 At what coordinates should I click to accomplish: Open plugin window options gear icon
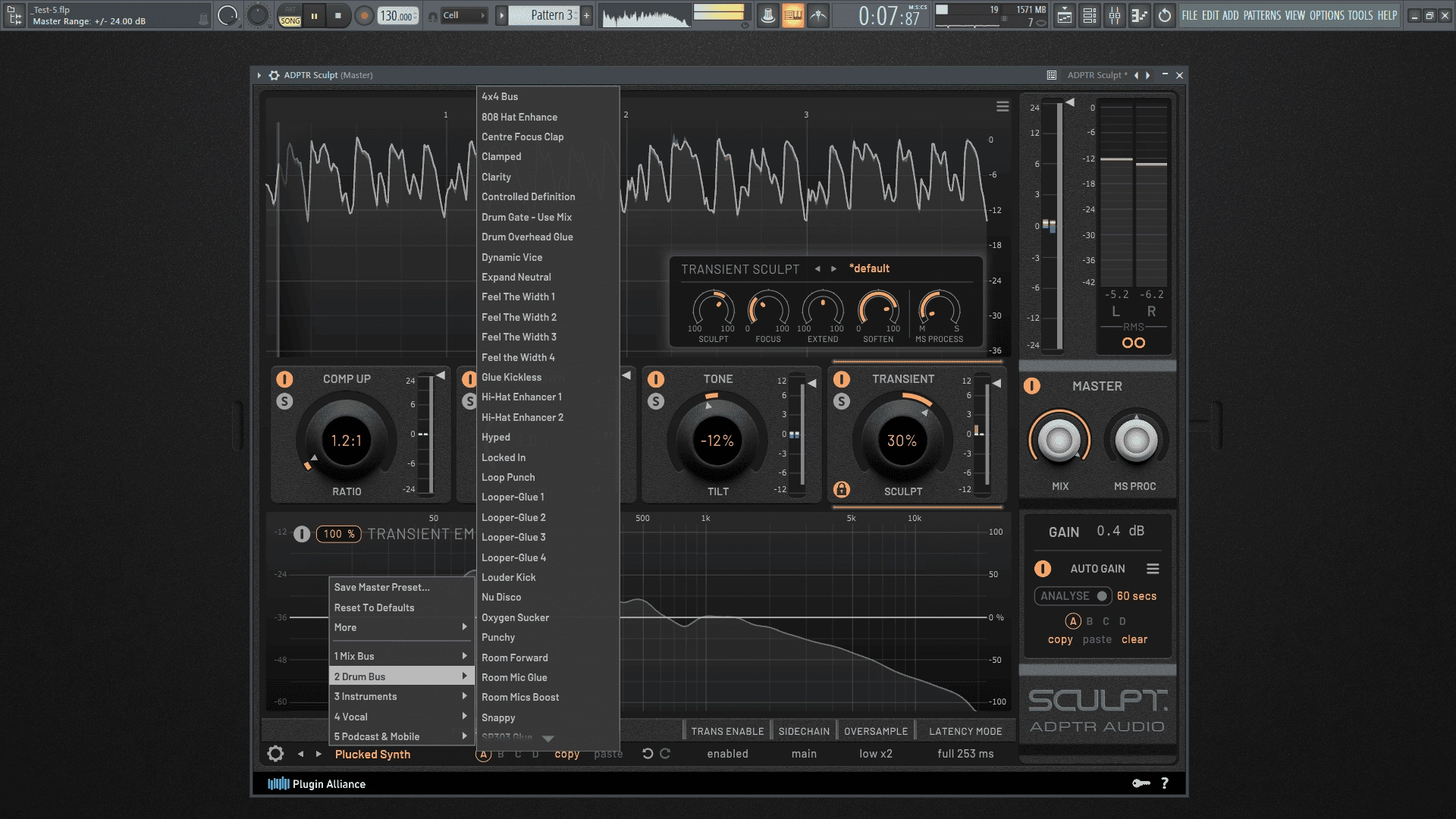(x=274, y=75)
